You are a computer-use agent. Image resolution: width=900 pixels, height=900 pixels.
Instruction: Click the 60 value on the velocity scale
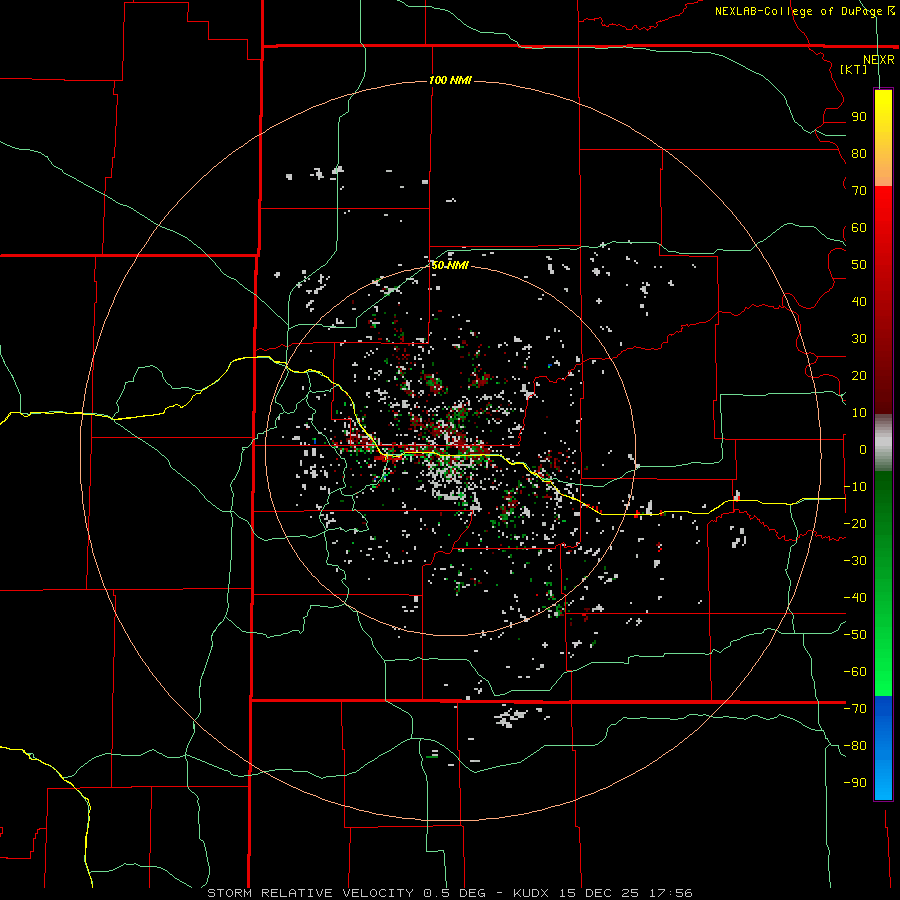[x=859, y=228]
